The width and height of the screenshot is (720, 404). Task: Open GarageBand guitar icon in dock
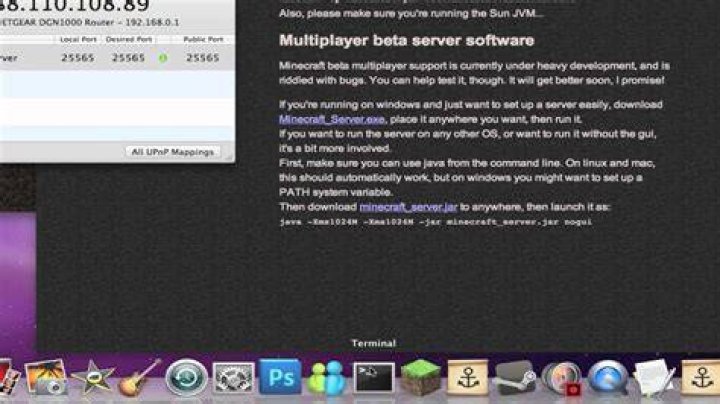click(x=140, y=377)
